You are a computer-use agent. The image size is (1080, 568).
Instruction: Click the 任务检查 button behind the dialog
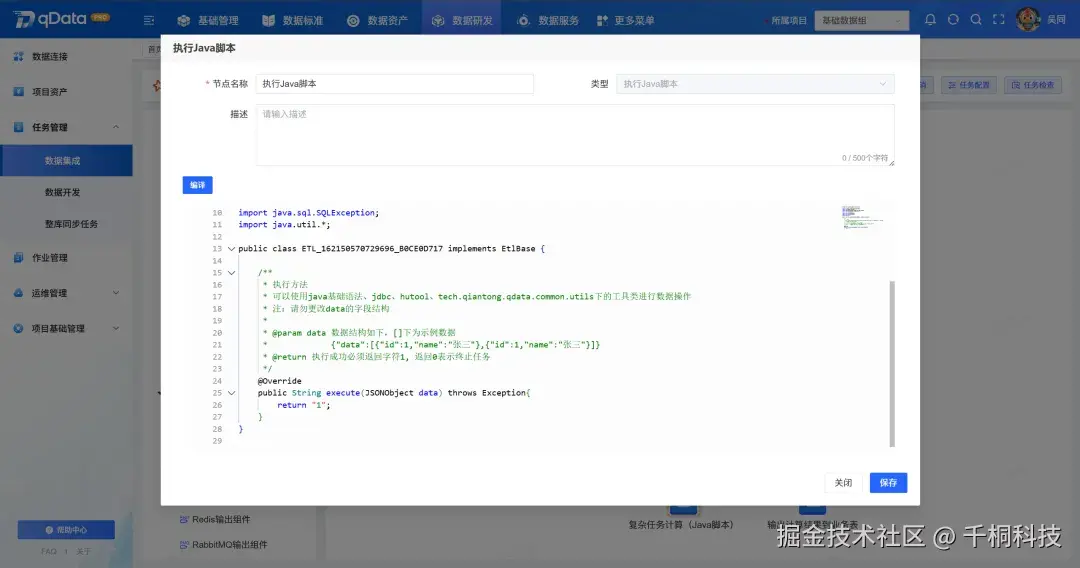[x=1033, y=85]
